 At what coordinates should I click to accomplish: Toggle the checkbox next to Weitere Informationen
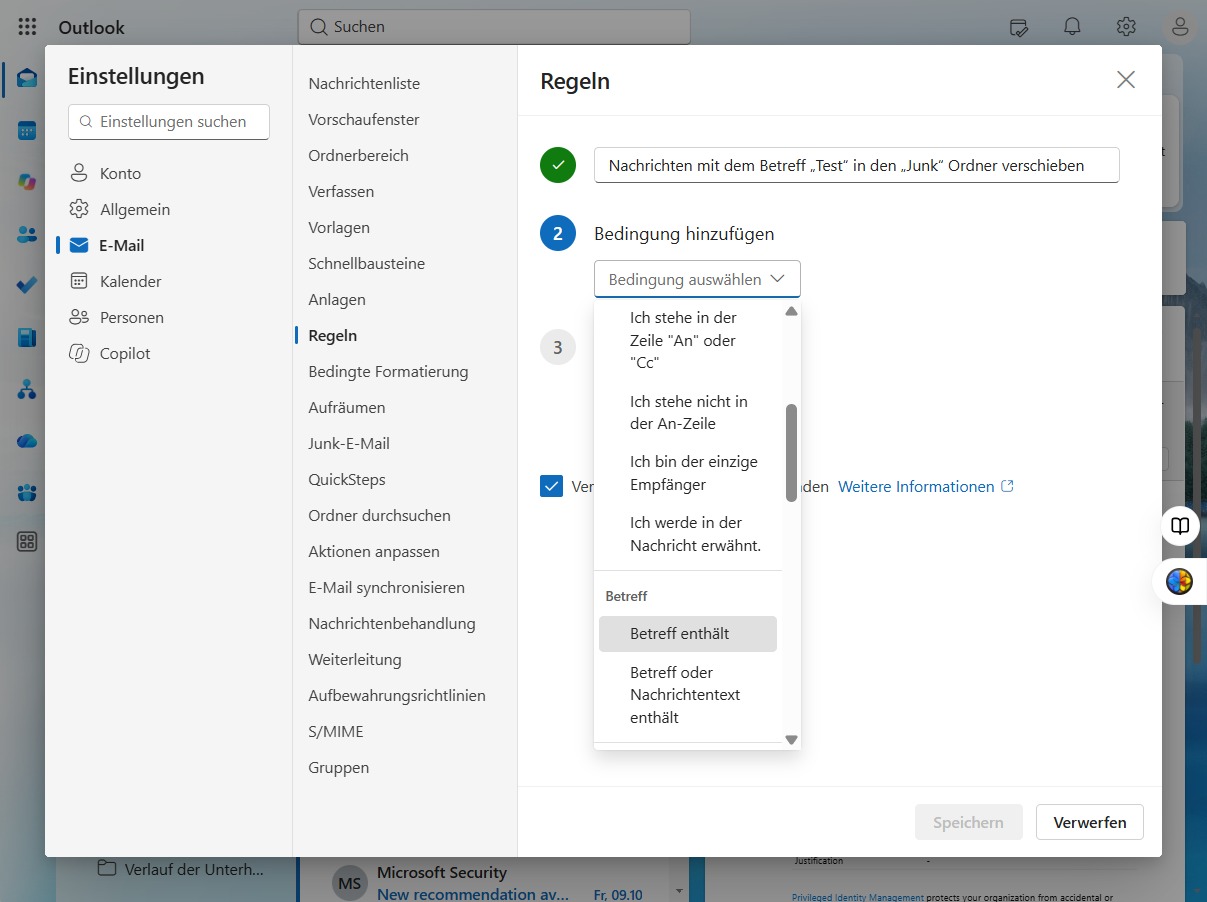(x=551, y=486)
